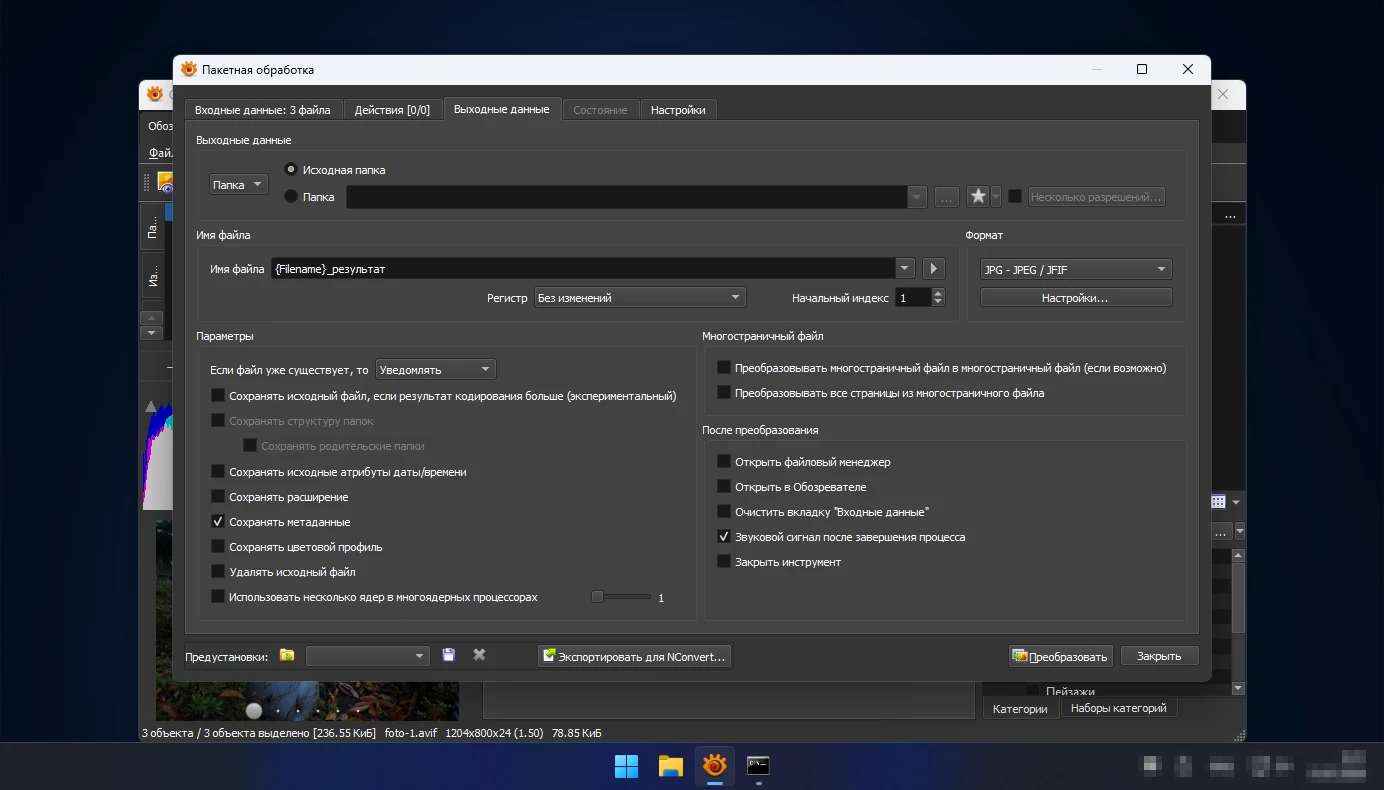Check Очистить вкладку "Входные данные"
1384x790 pixels.
click(724, 512)
